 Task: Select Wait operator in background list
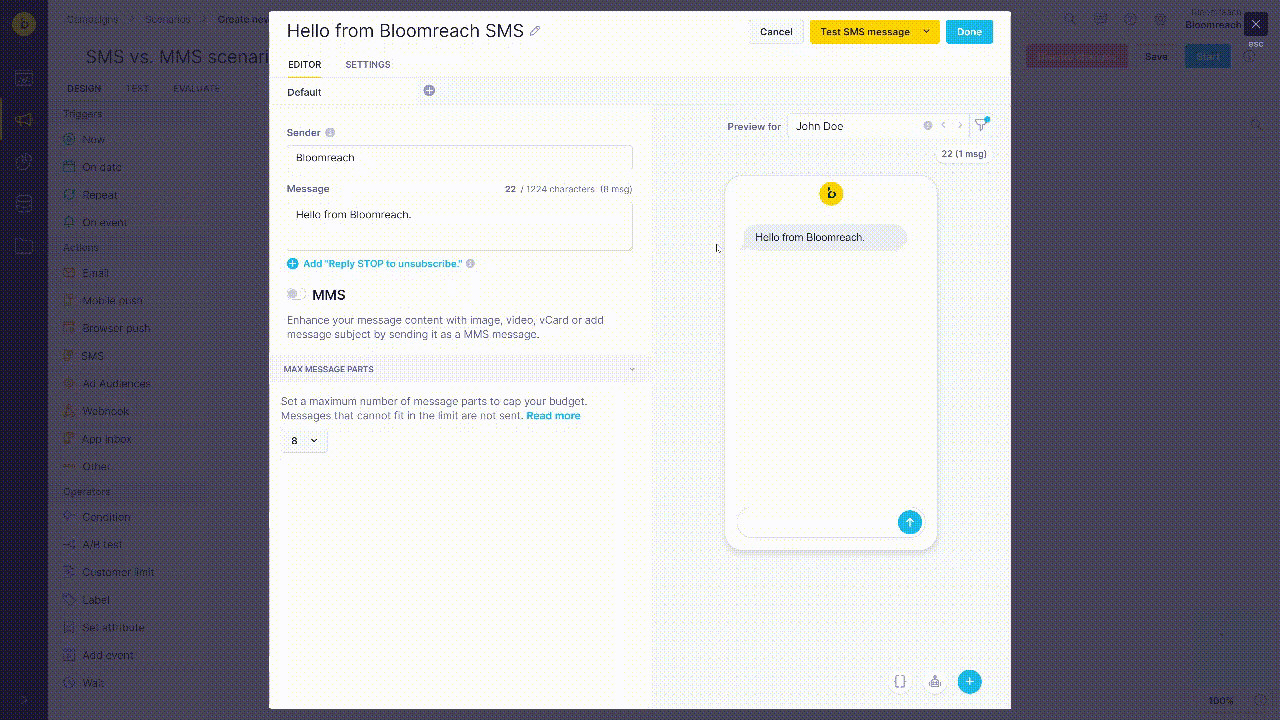pos(83,683)
